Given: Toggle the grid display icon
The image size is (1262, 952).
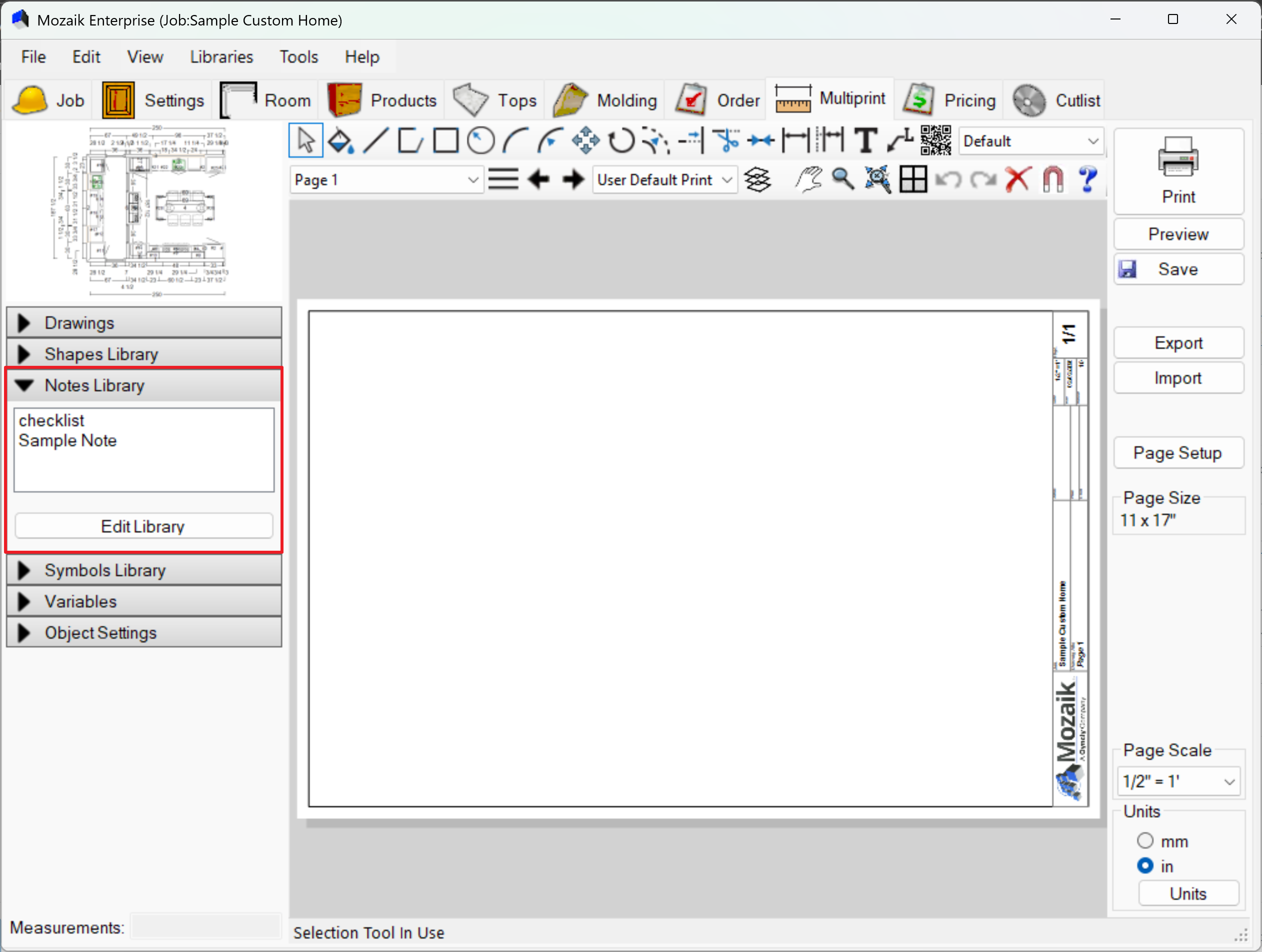Looking at the screenshot, I should [913, 180].
